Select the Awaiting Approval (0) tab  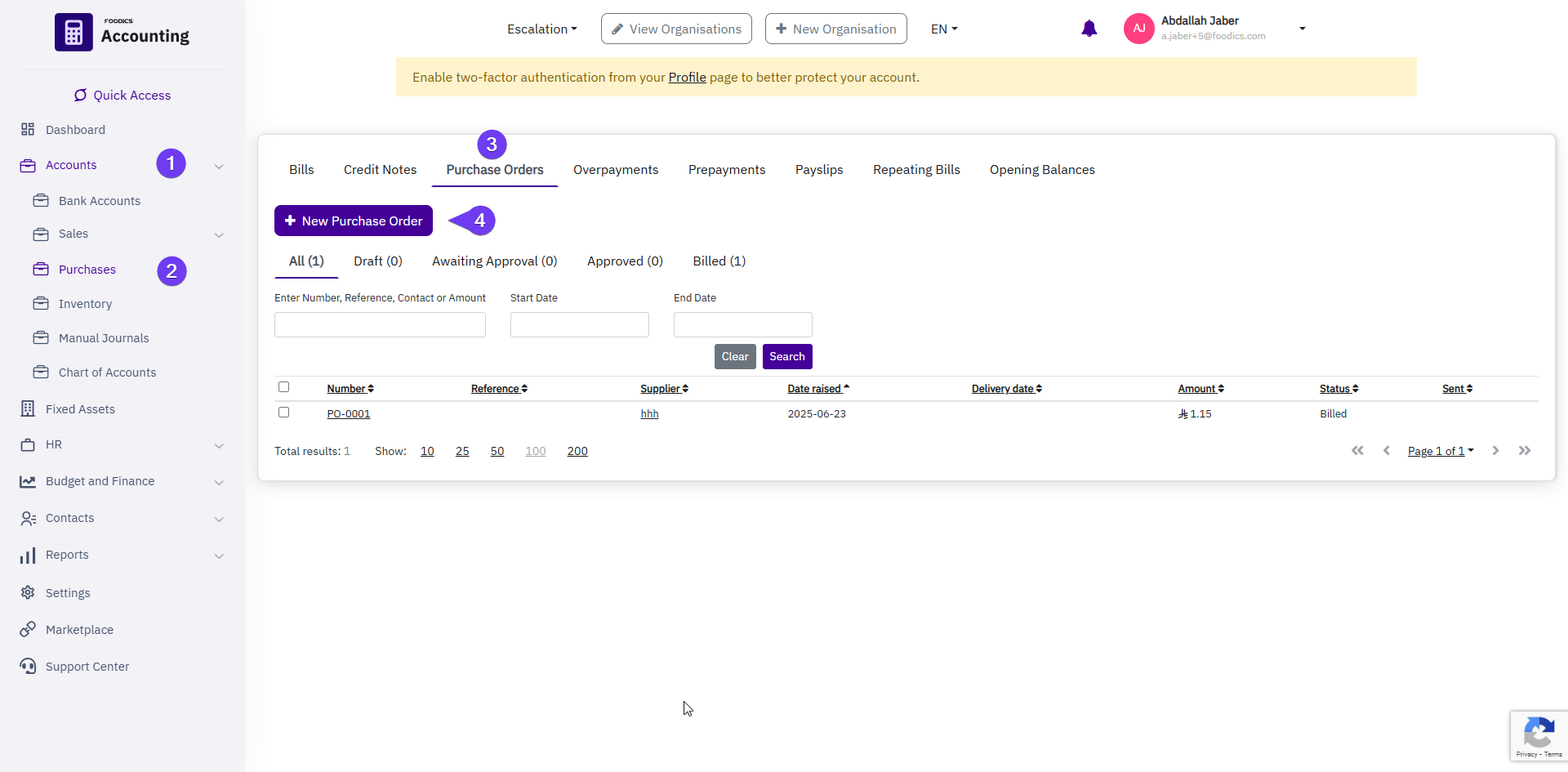tap(494, 261)
